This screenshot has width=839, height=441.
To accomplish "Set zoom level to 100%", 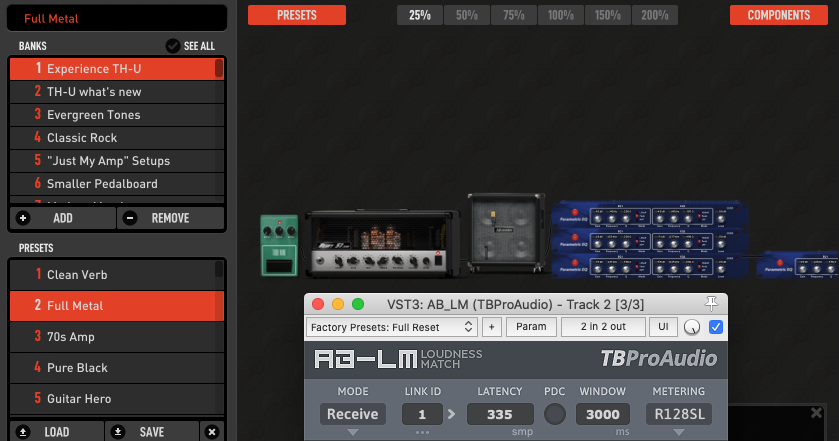I will (x=561, y=15).
